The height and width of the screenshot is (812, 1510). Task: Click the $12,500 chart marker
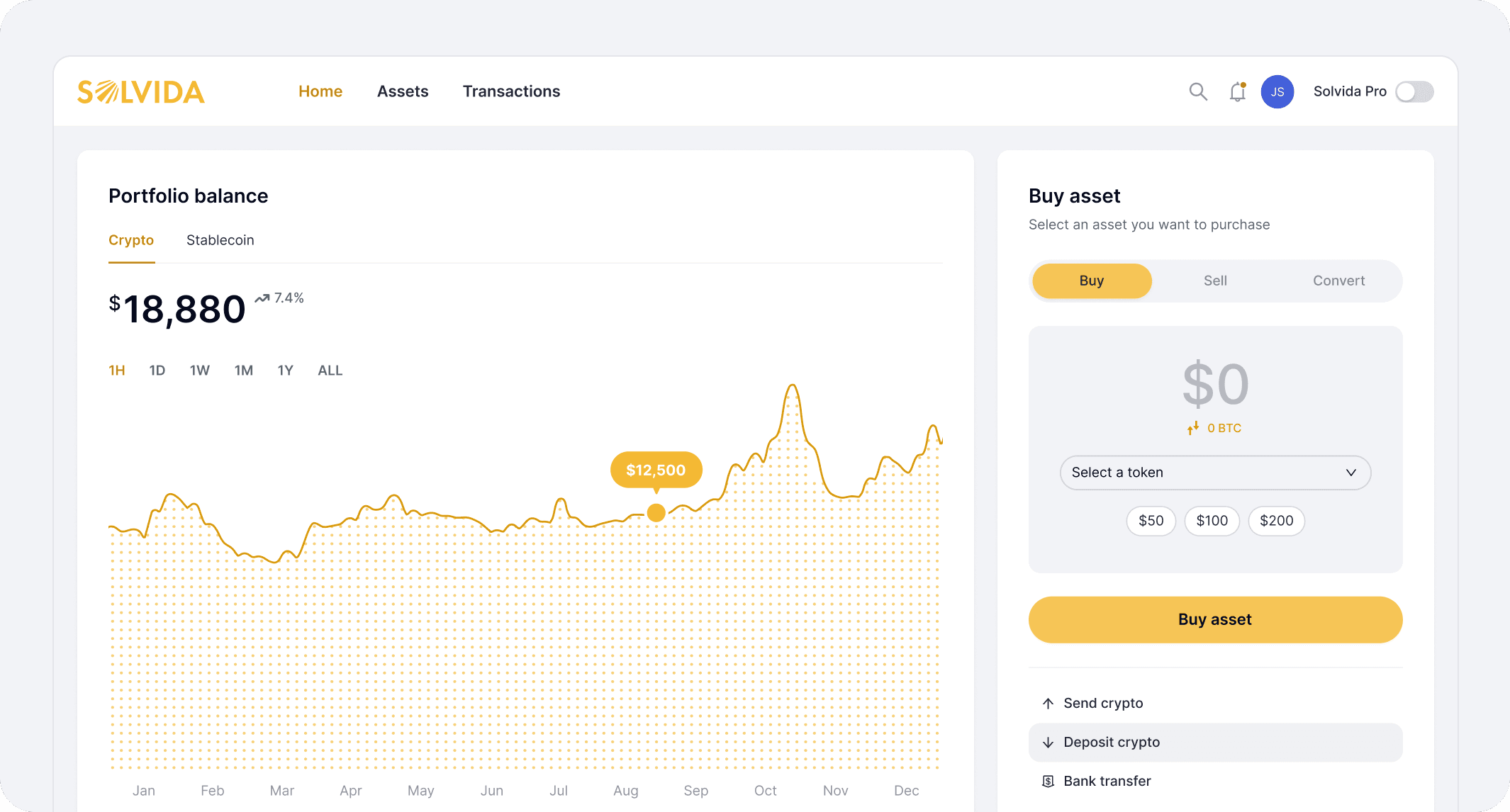pos(656,469)
